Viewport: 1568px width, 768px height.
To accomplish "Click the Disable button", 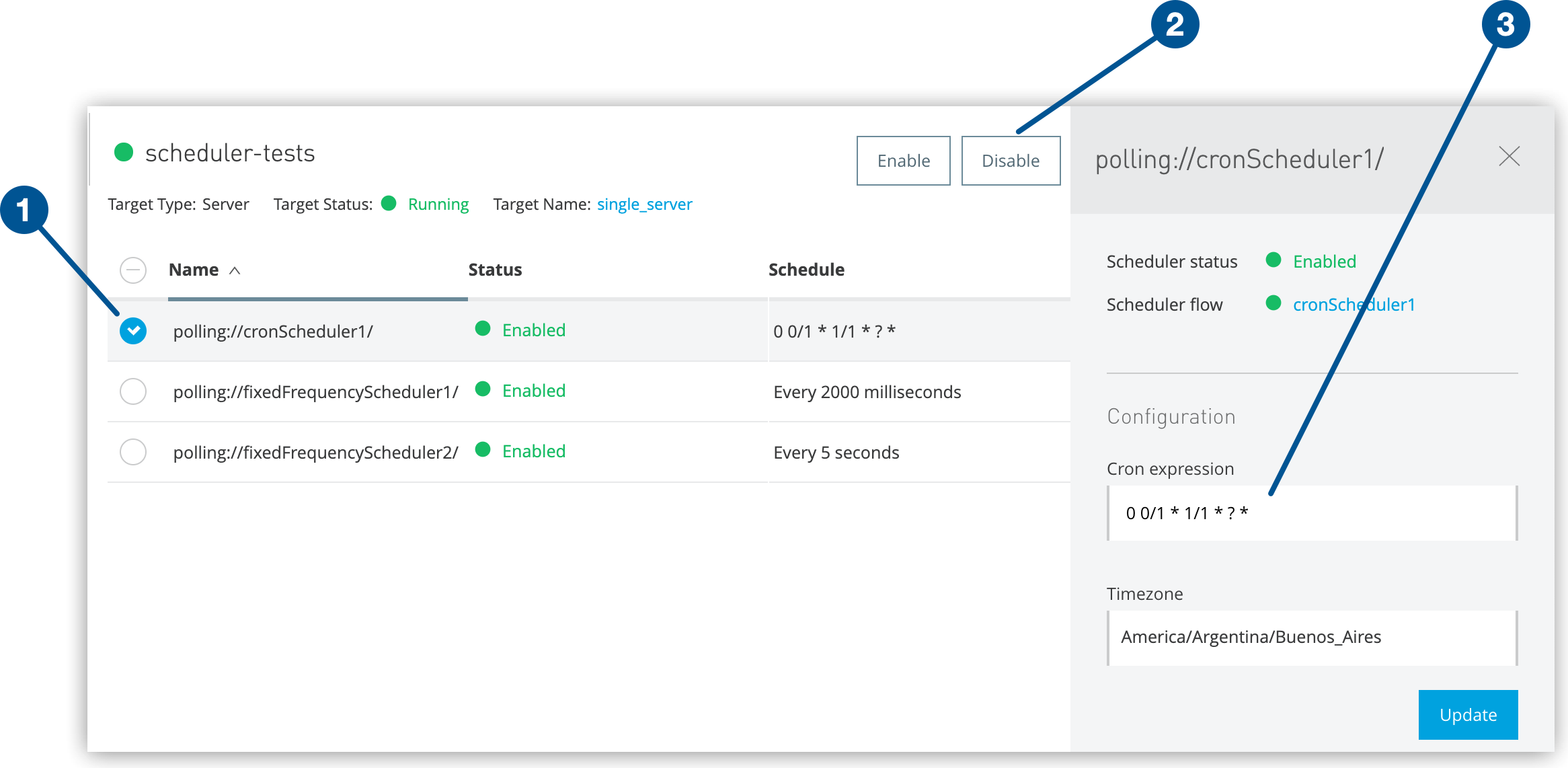I will tap(1011, 161).
